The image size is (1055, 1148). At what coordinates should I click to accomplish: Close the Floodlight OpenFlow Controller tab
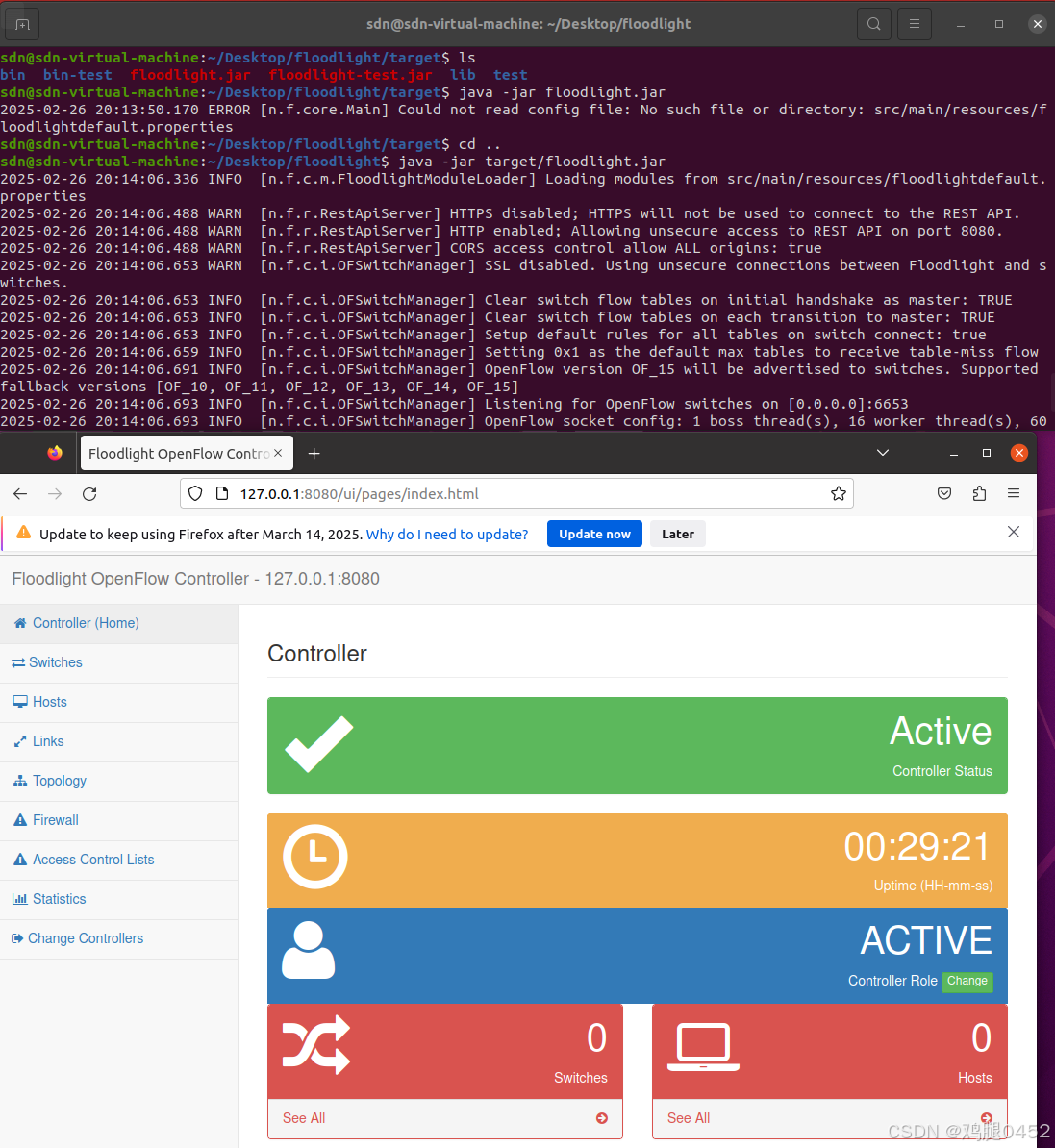(x=278, y=453)
